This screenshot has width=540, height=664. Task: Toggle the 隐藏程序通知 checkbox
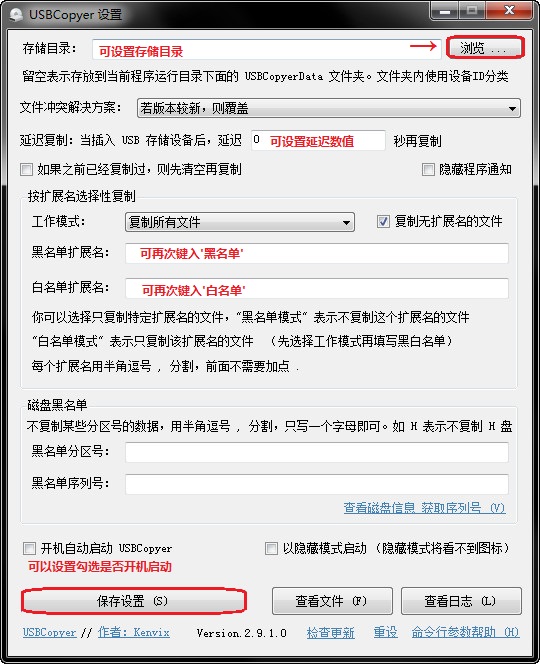[x=428, y=170]
